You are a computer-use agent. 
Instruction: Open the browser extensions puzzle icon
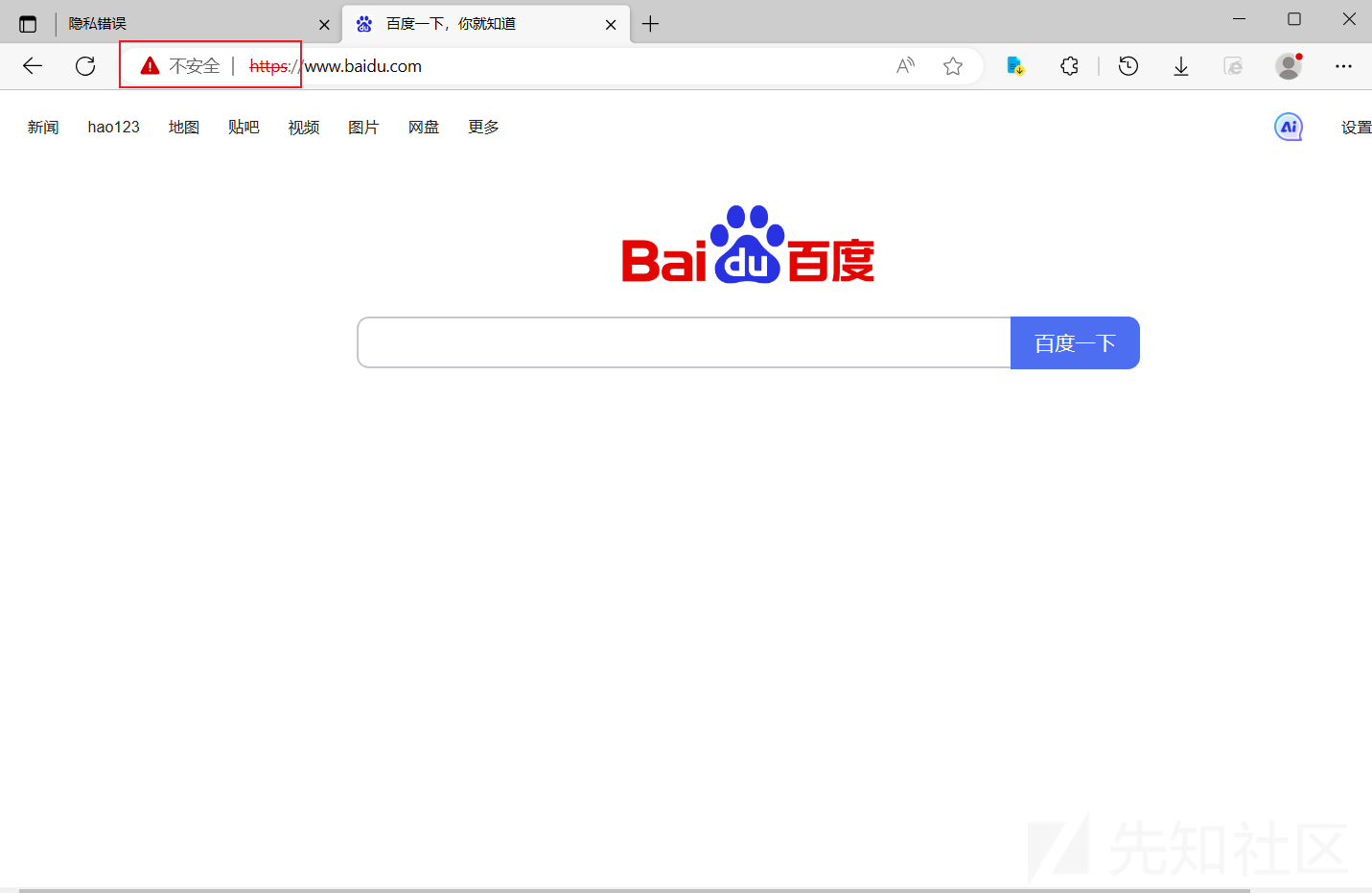coord(1069,65)
